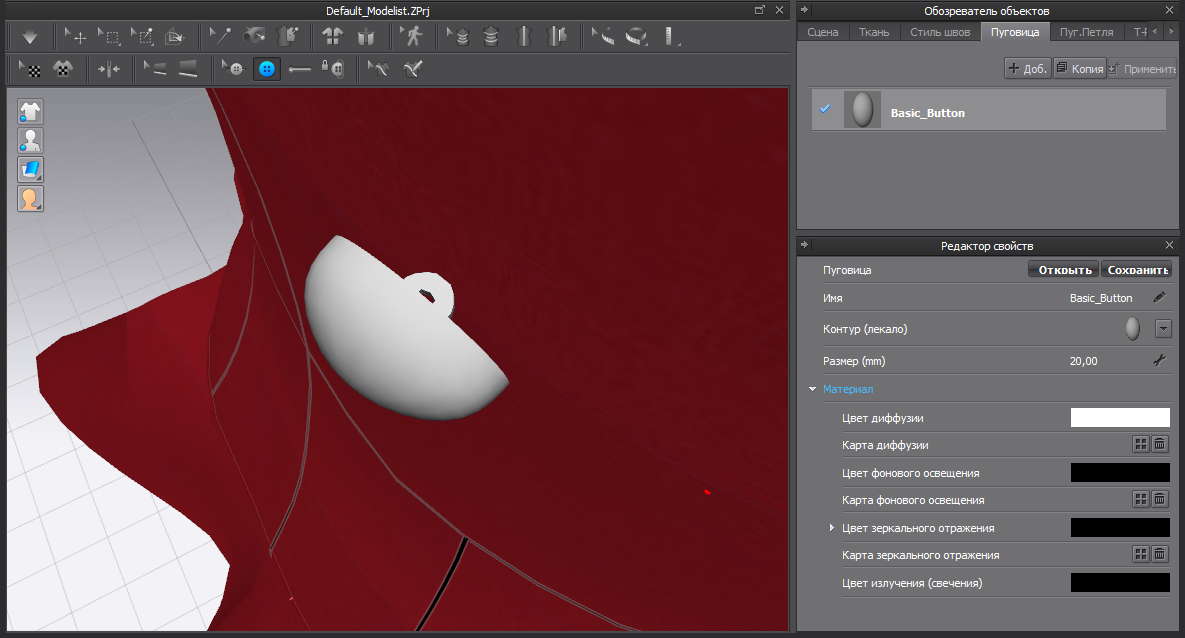
Task: Click the measuring tape tool icon
Action: click(636, 37)
